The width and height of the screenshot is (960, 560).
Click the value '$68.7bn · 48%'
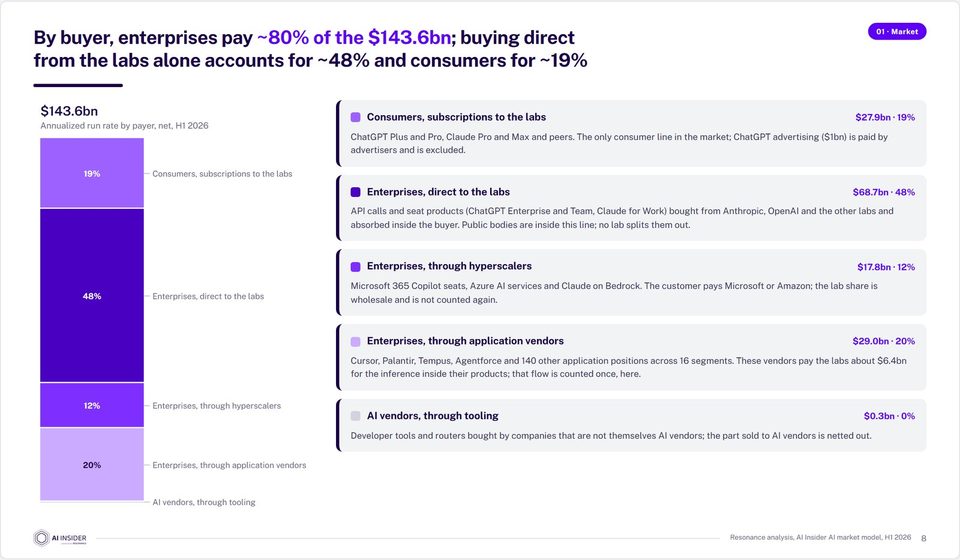[884, 192]
